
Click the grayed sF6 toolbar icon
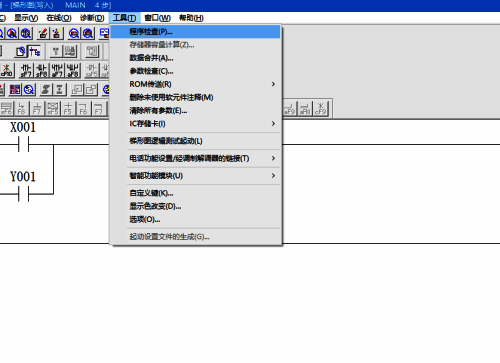[x=6, y=108]
